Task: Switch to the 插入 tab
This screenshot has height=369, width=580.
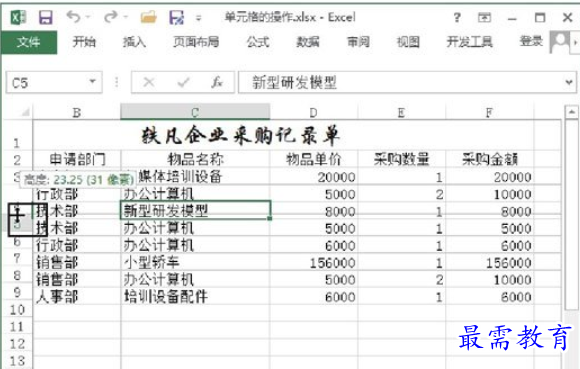Action: click(x=134, y=42)
